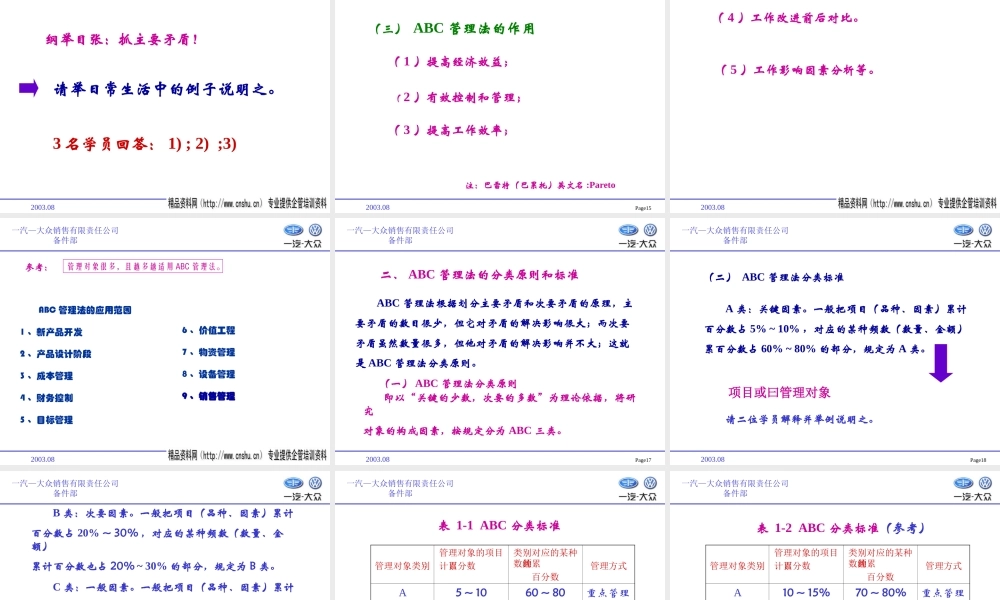Image resolution: width=1000 pixels, height=600 pixels.
Task: Click the VW logo on the ABC管理法的应用范围 slide
Action: pos(315,230)
